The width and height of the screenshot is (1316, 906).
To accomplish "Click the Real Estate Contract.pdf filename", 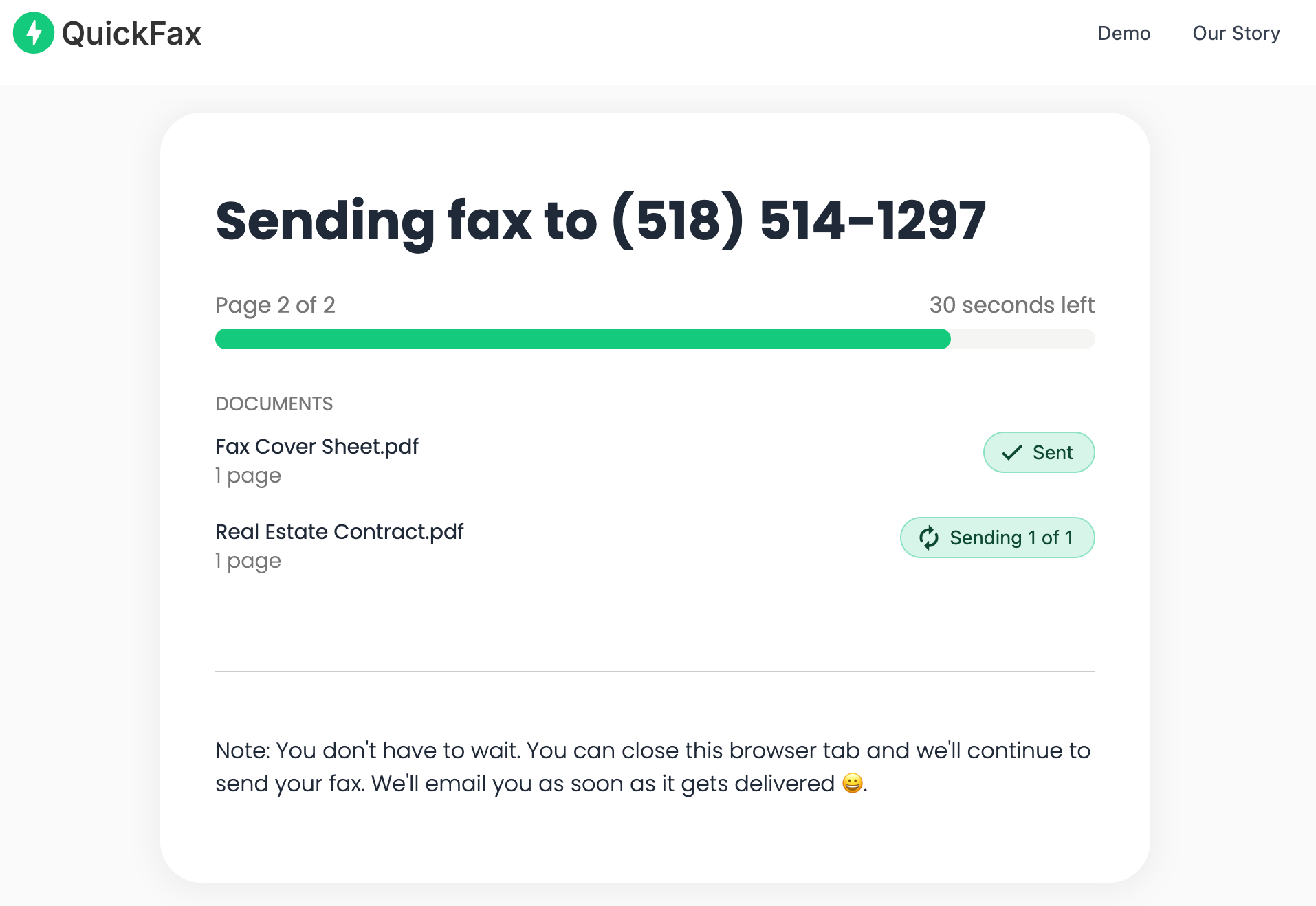I will pos(339,531).
